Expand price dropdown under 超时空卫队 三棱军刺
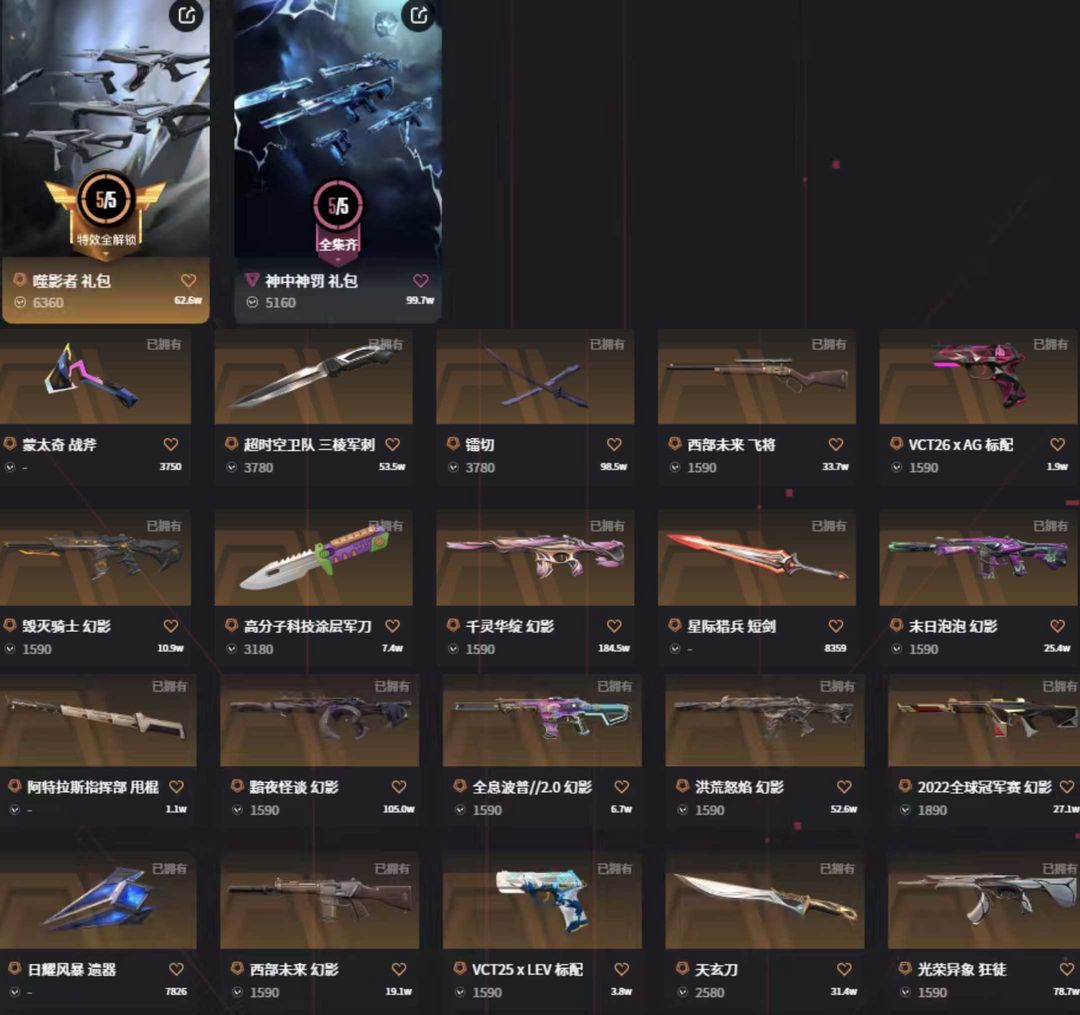1080x1015 pixels. (x=232, y=468)
